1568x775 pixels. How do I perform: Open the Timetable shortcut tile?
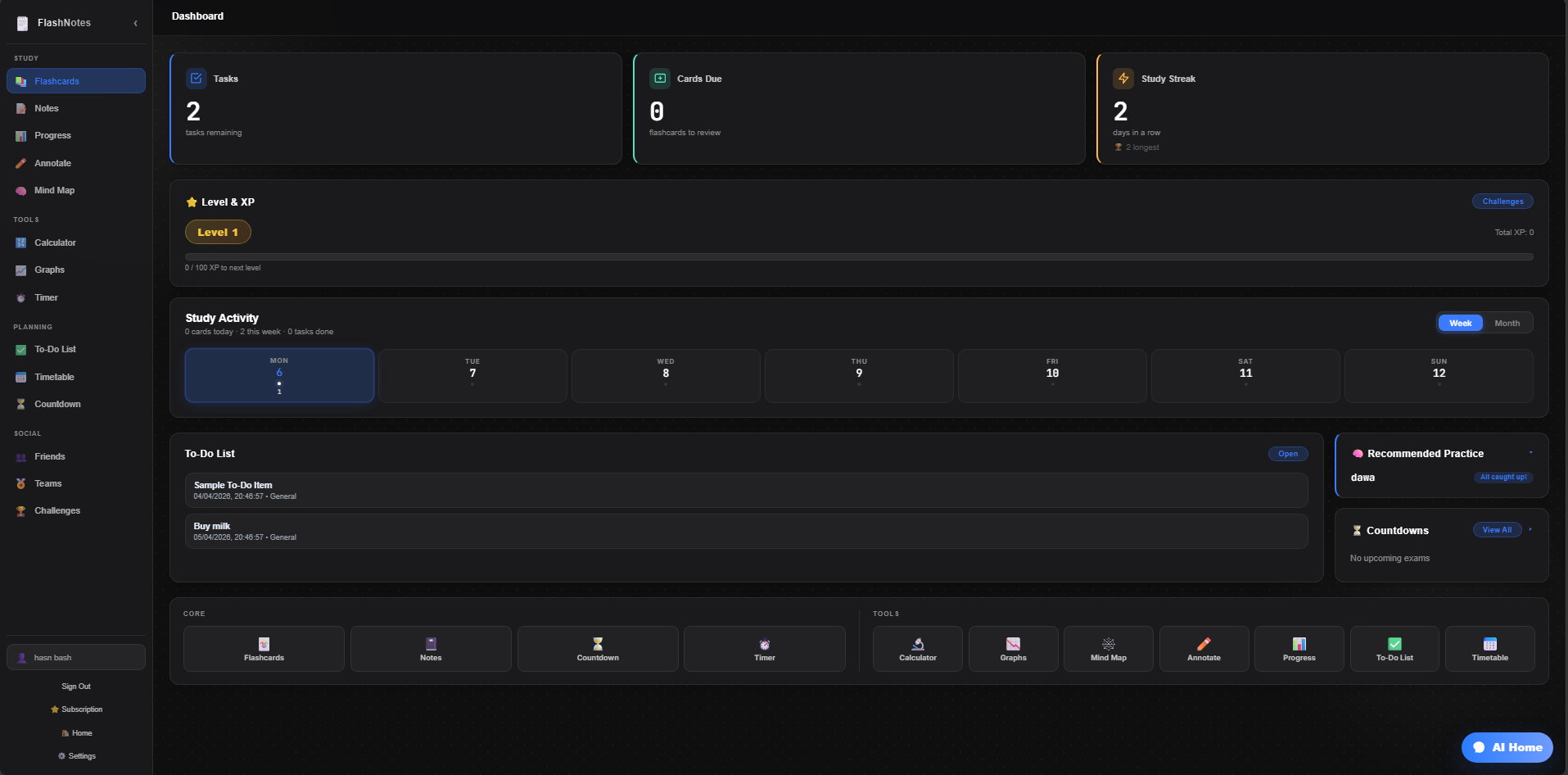pyautogui.click(x=1489, y=649)
